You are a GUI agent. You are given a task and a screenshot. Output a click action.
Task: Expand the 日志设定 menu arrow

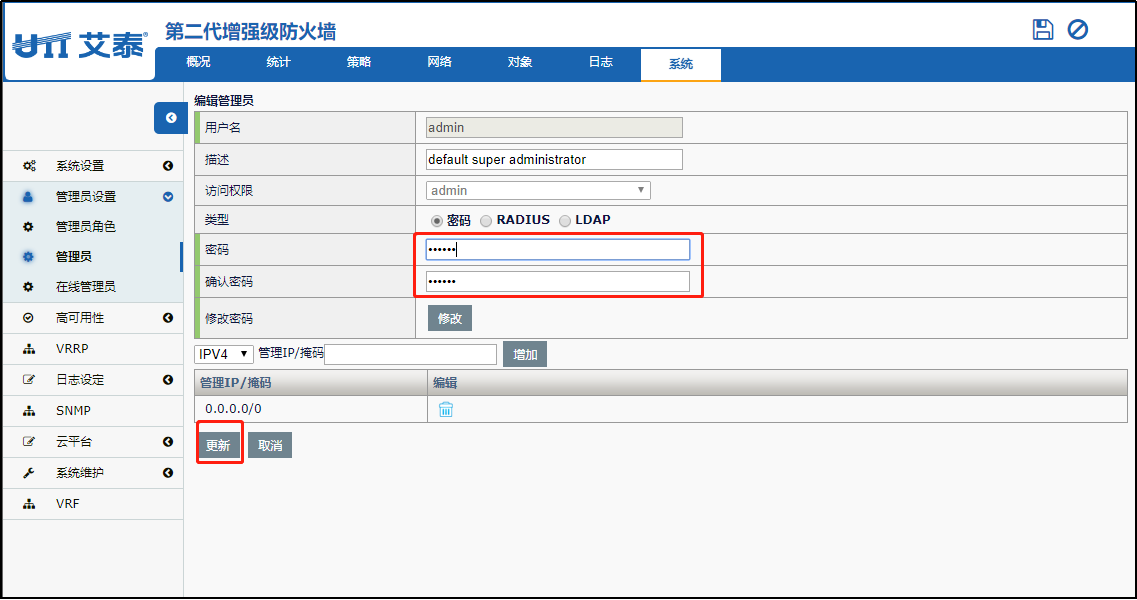click(168, 379)
